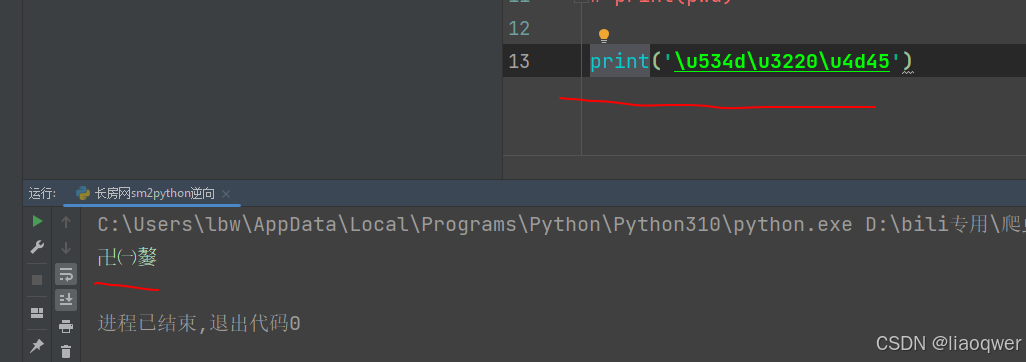
Task: Click the yellow lightbulb intention icon
Action: click(x=604, y=35)
